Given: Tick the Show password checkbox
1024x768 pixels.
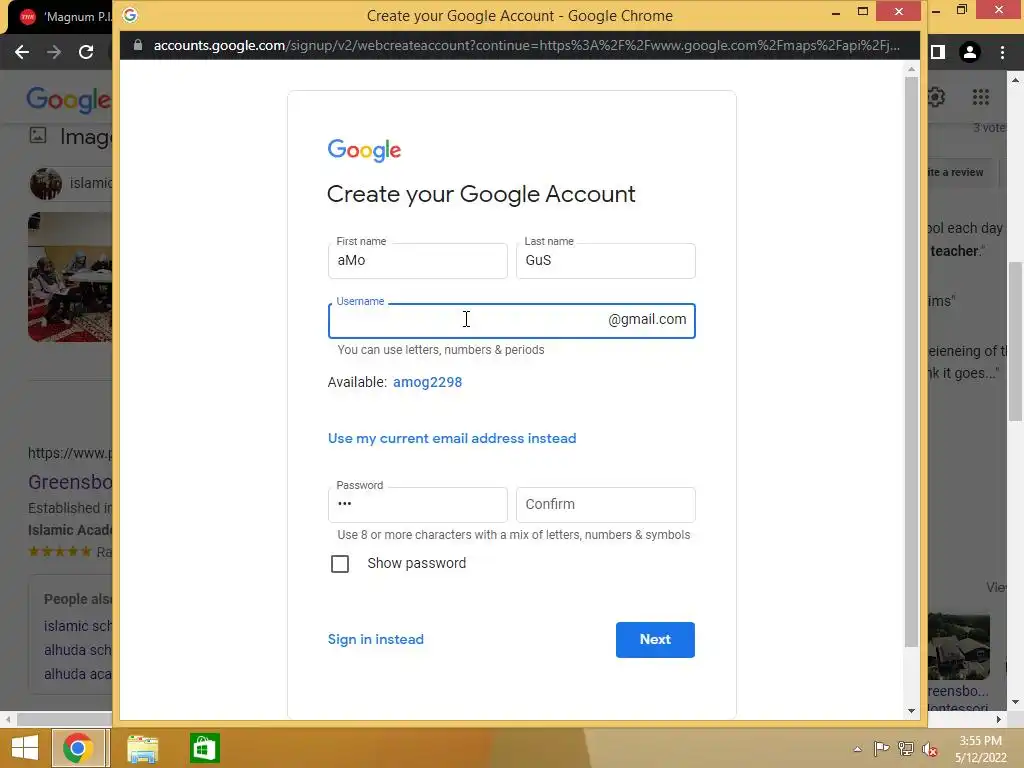Looking at the screenshot, I should tap(340, 564).
